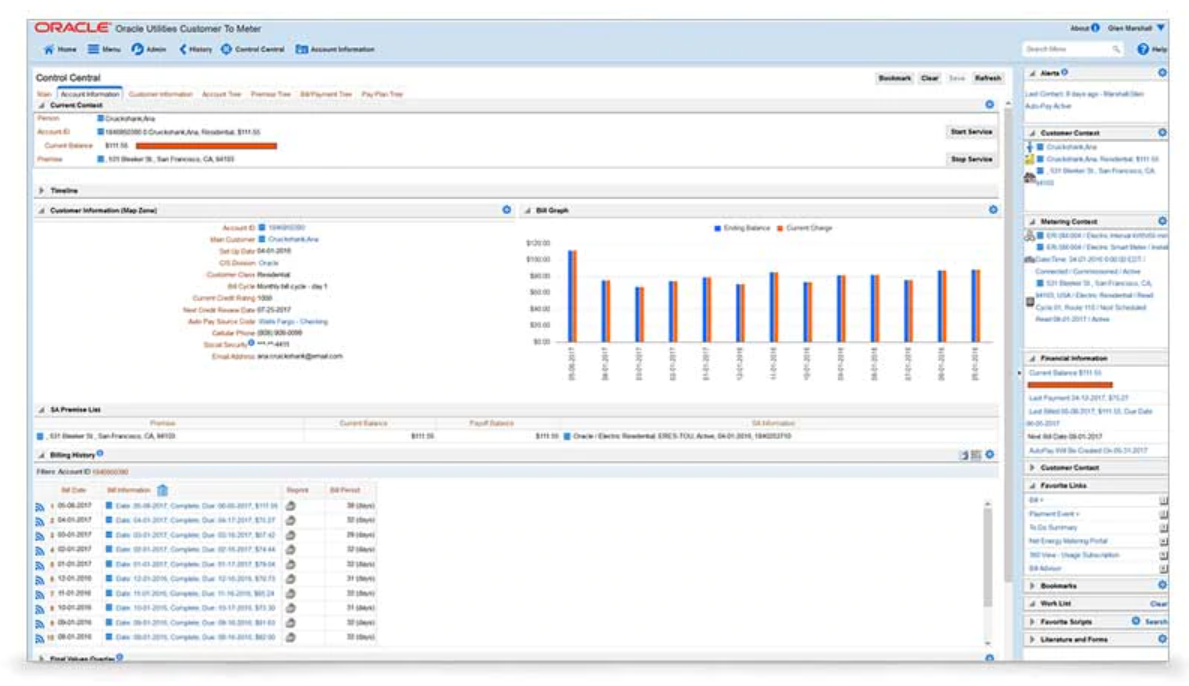Screen dimensions: 1189x686
Task: Click reprint icon for bill 12-01-2016
Action: click(x=290, y=579)
